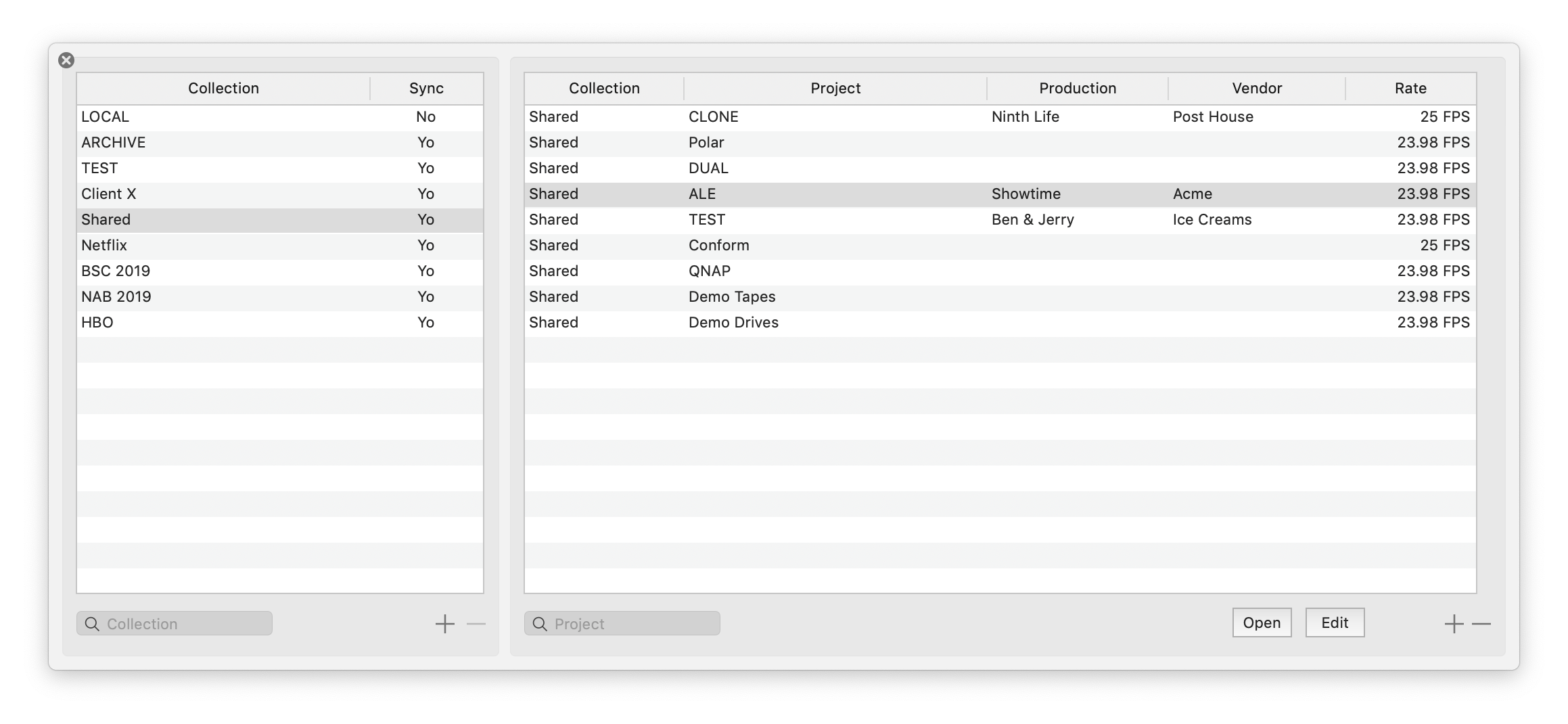Sort by Production column header
1568x724 pixels.
[x=1078, y=88]
